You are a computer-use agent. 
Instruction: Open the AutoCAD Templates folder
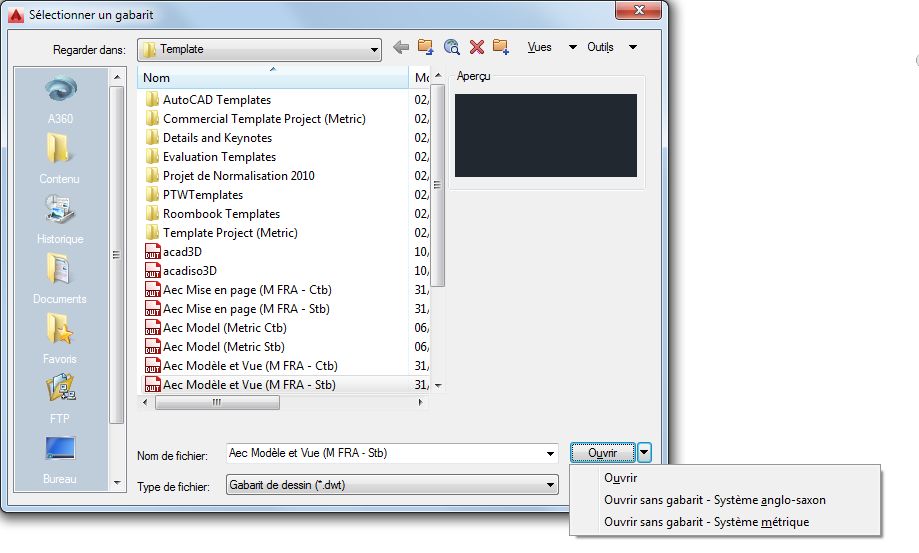coord(208,100)
